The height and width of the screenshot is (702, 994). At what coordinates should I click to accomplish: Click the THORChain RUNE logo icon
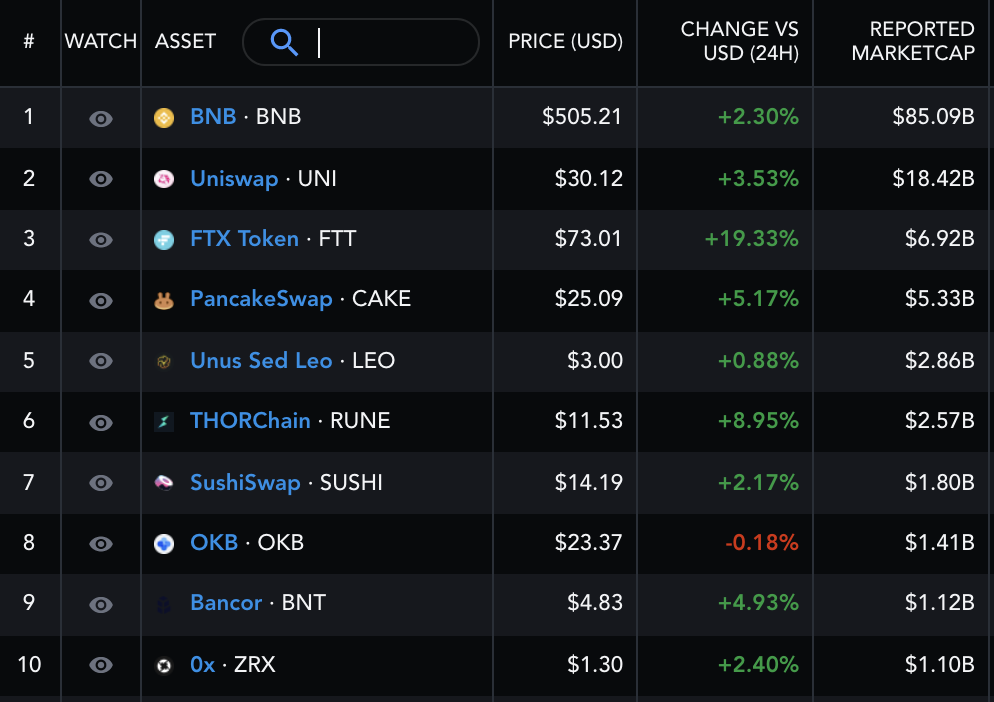[x=164, y=422]
